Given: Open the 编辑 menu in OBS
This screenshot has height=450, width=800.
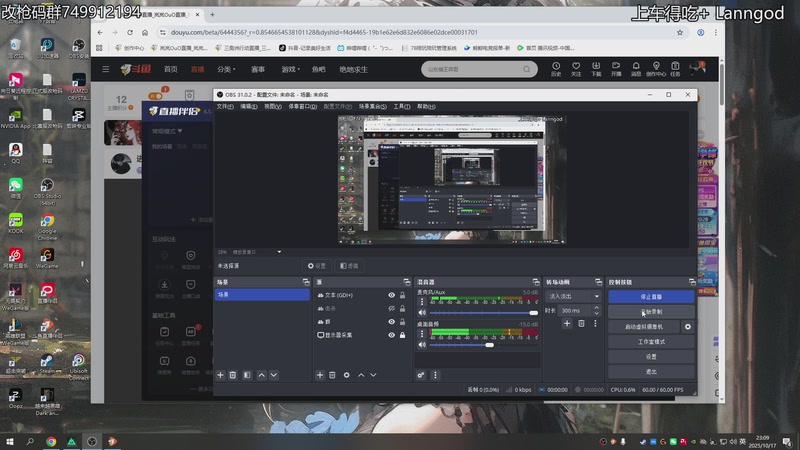Looking at the screenshot, I should click(x=249, y=107).
